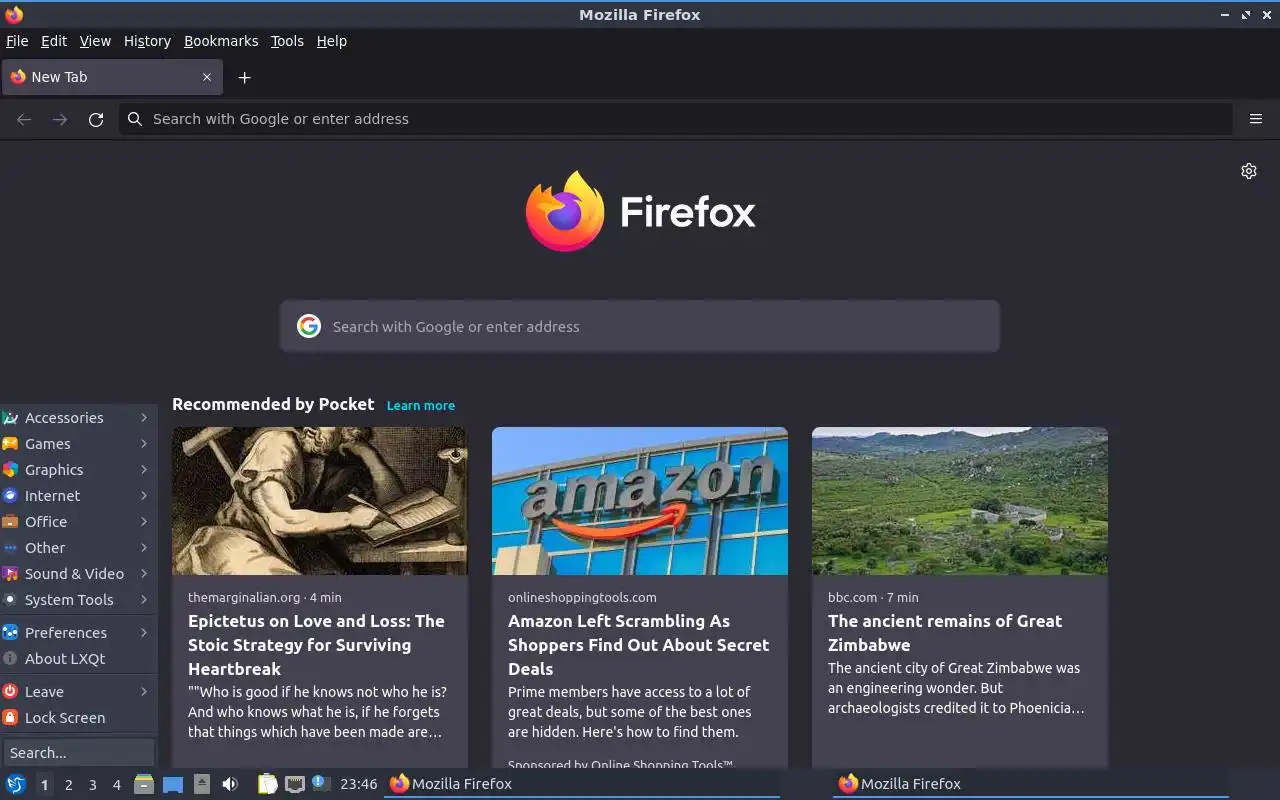This screenshot has width=1280, height=800.
Task: Click Lock Screen menu entry
Action: (x=78, y=718)
